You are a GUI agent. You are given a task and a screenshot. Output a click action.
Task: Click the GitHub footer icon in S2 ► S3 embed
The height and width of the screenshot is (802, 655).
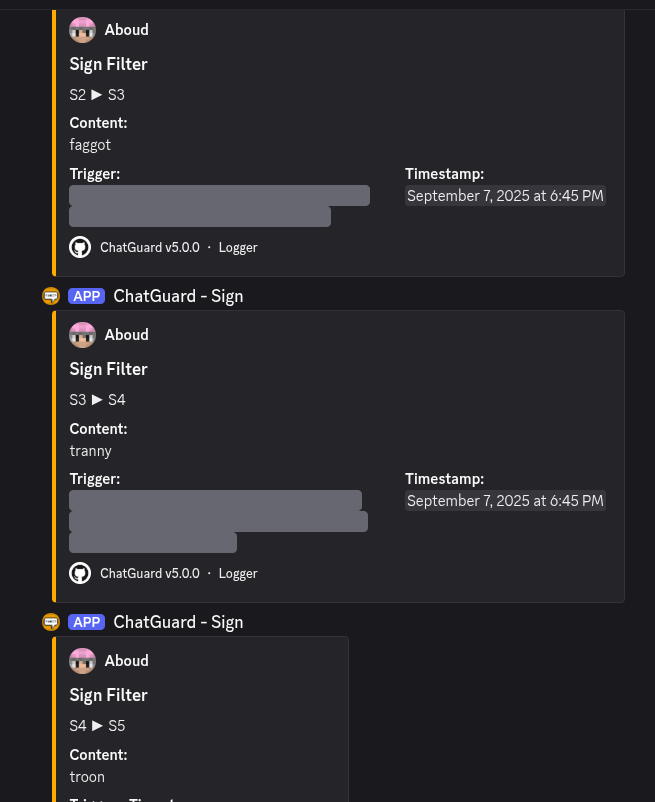tap(80, 247)
